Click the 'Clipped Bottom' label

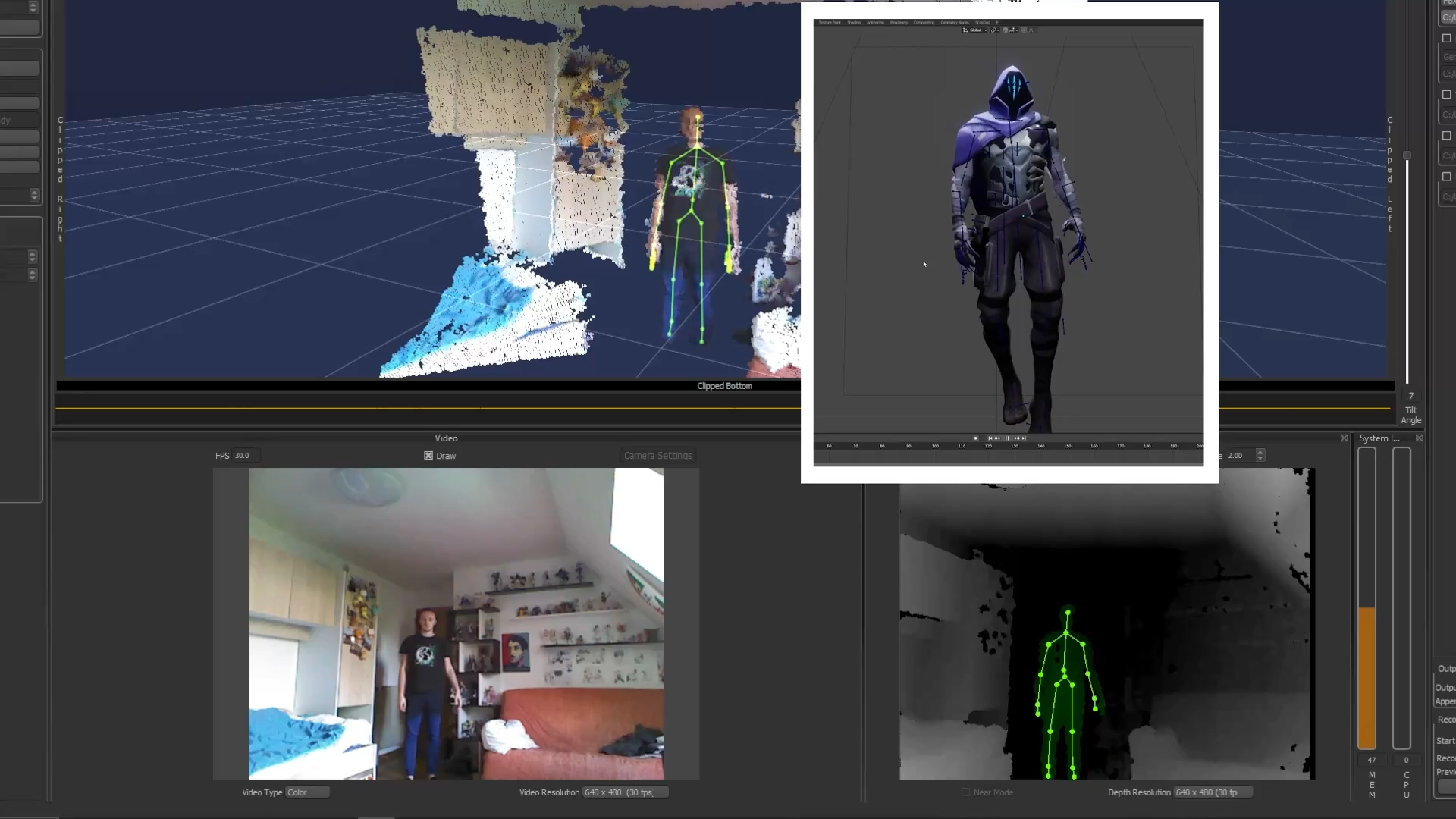tap(724, 386)
